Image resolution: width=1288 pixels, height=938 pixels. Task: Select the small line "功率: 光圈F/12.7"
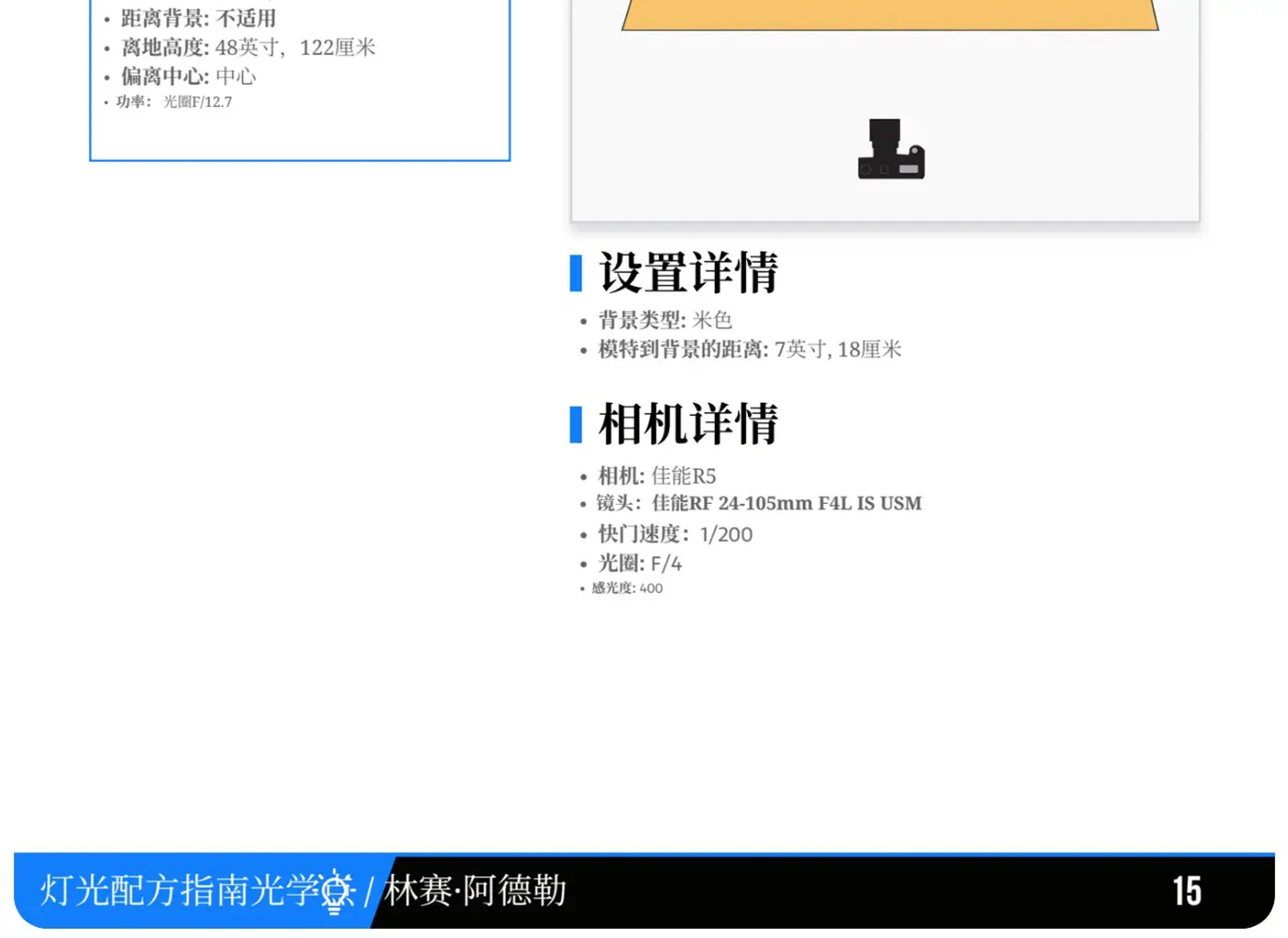point(174,102)
